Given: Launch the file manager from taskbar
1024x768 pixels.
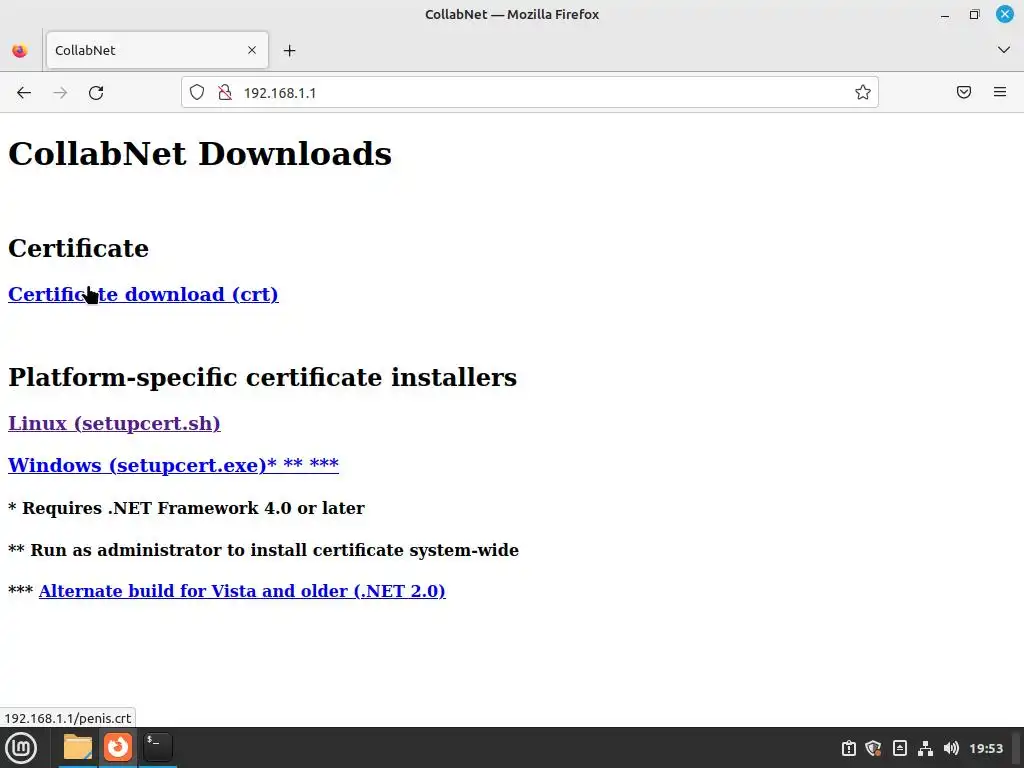Looking at the screenshot, I should tap(78, 747).
